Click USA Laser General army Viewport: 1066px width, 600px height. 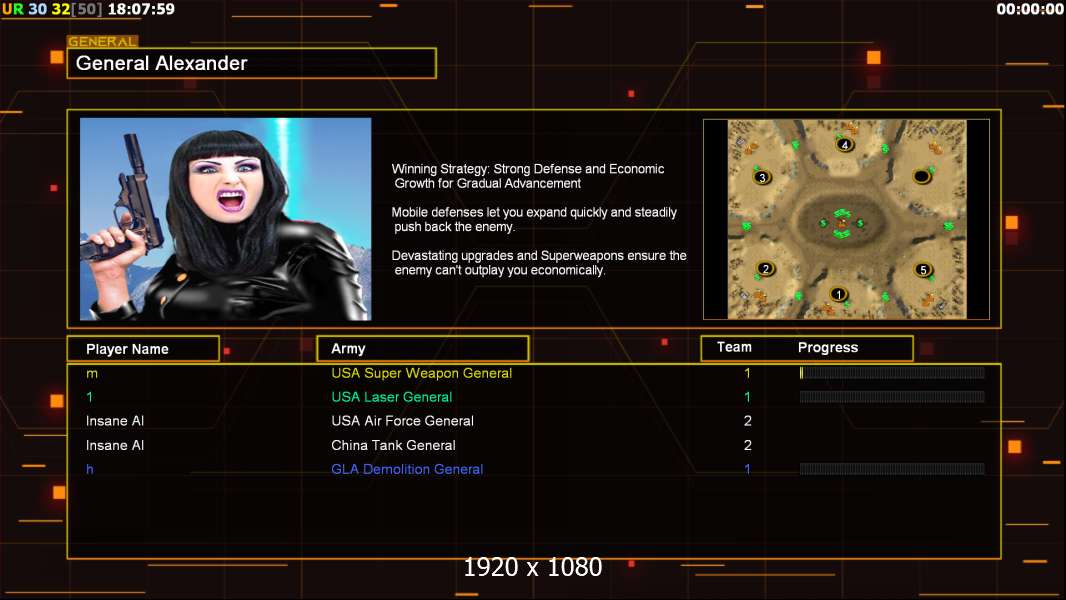click(392, 397)
